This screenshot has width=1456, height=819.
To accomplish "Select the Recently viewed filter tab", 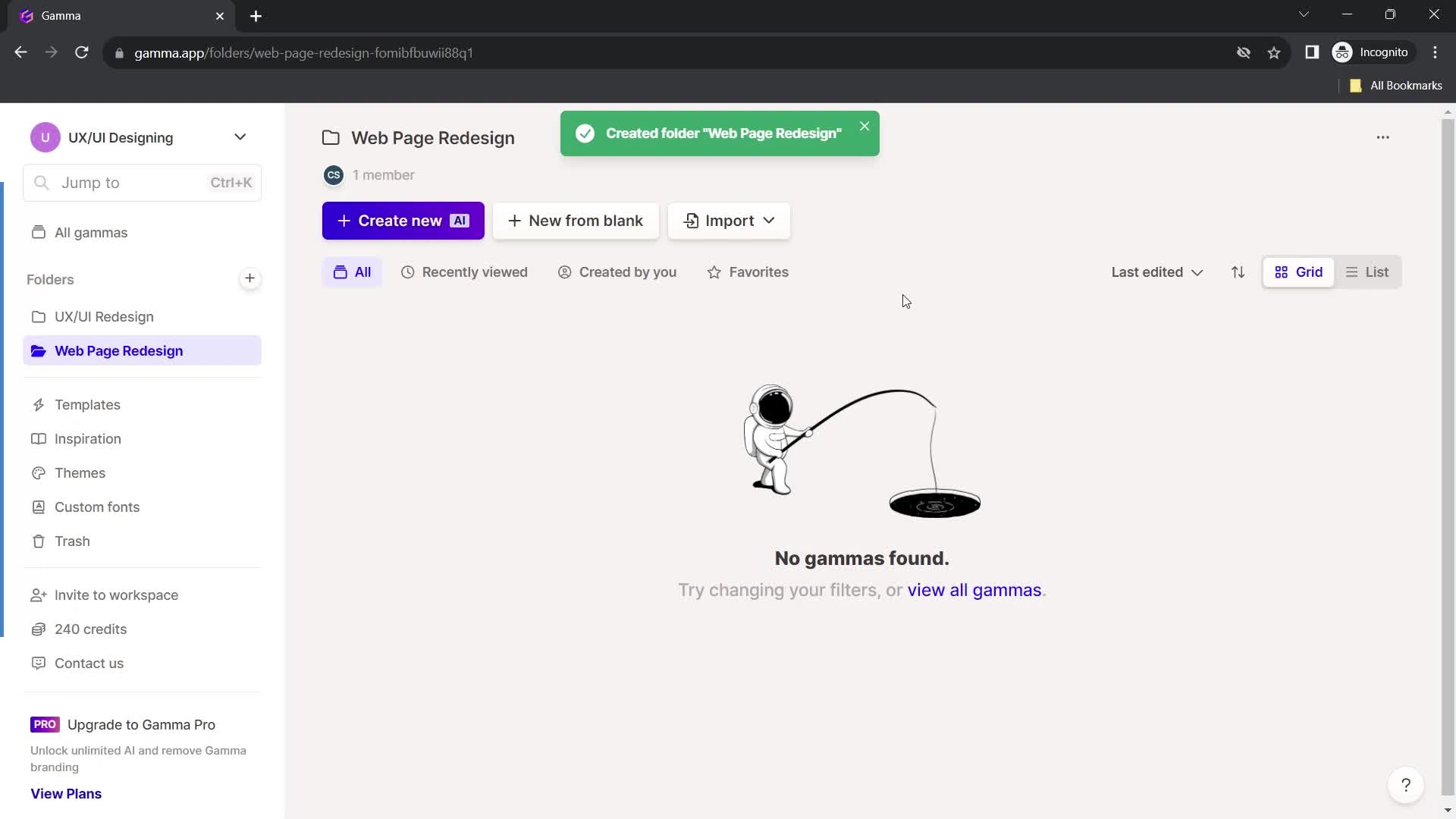I will [465, 271].
